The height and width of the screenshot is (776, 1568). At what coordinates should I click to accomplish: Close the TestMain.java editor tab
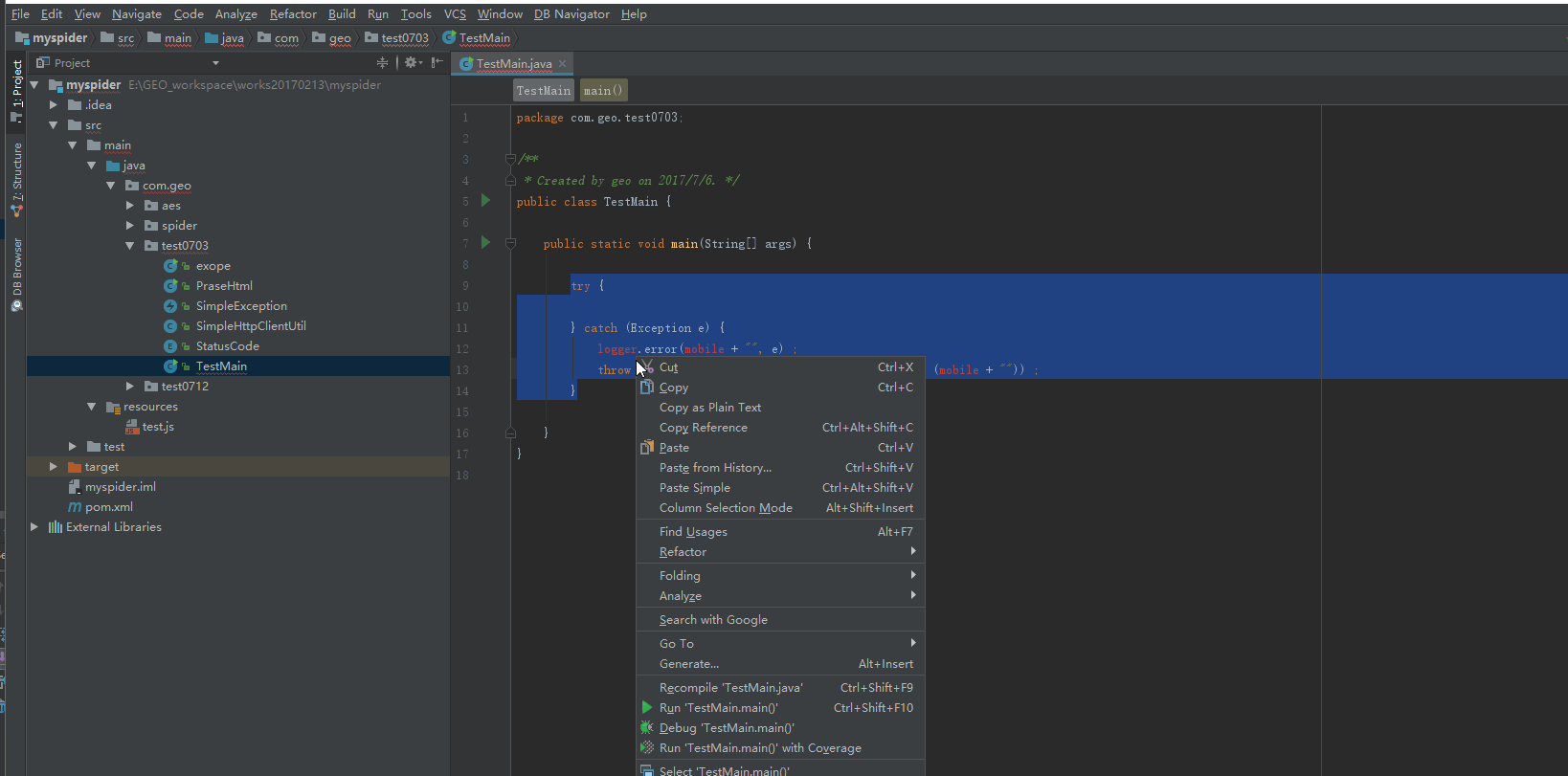coord(563,64)
